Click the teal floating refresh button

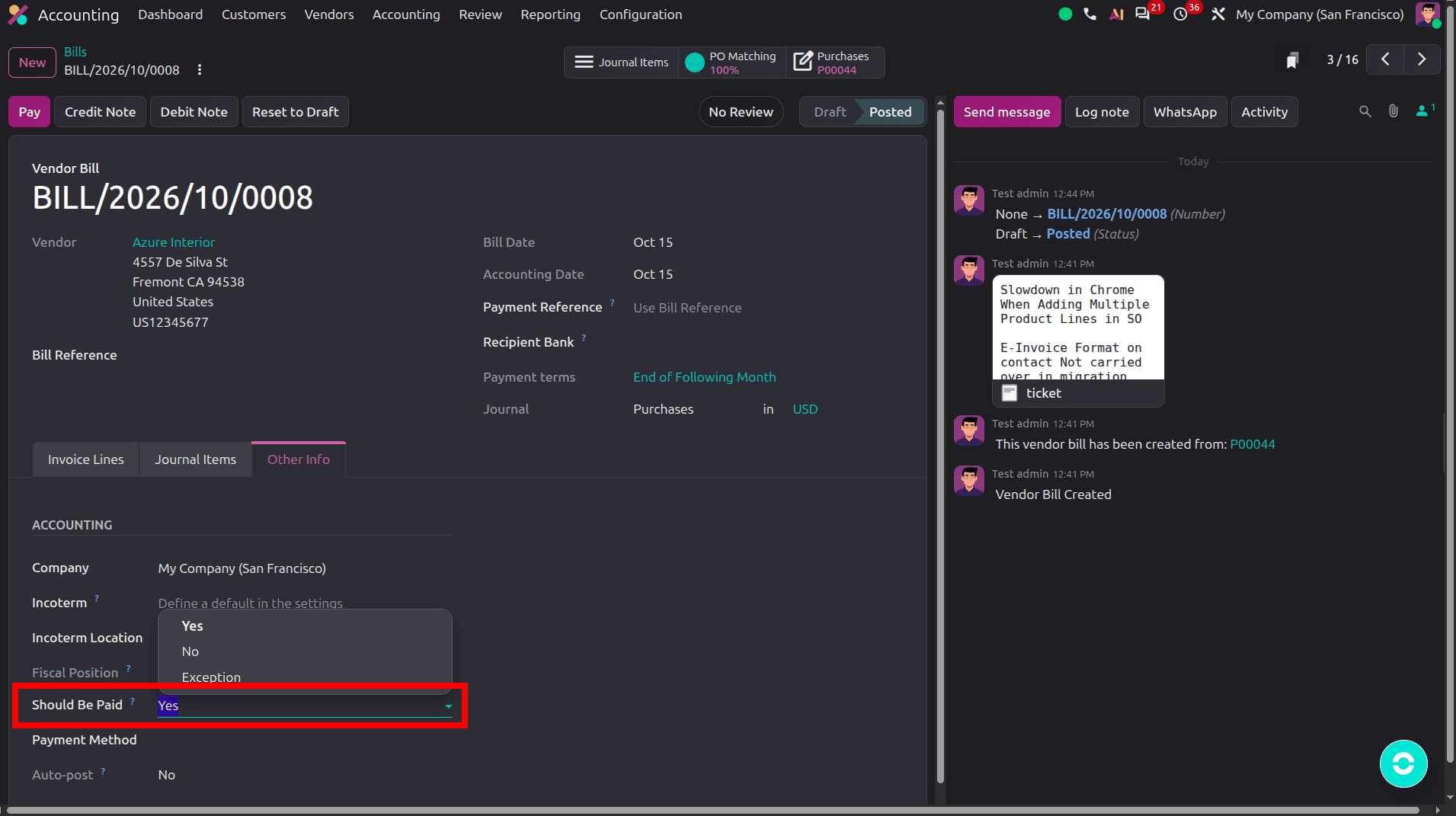click(1403, 763)
